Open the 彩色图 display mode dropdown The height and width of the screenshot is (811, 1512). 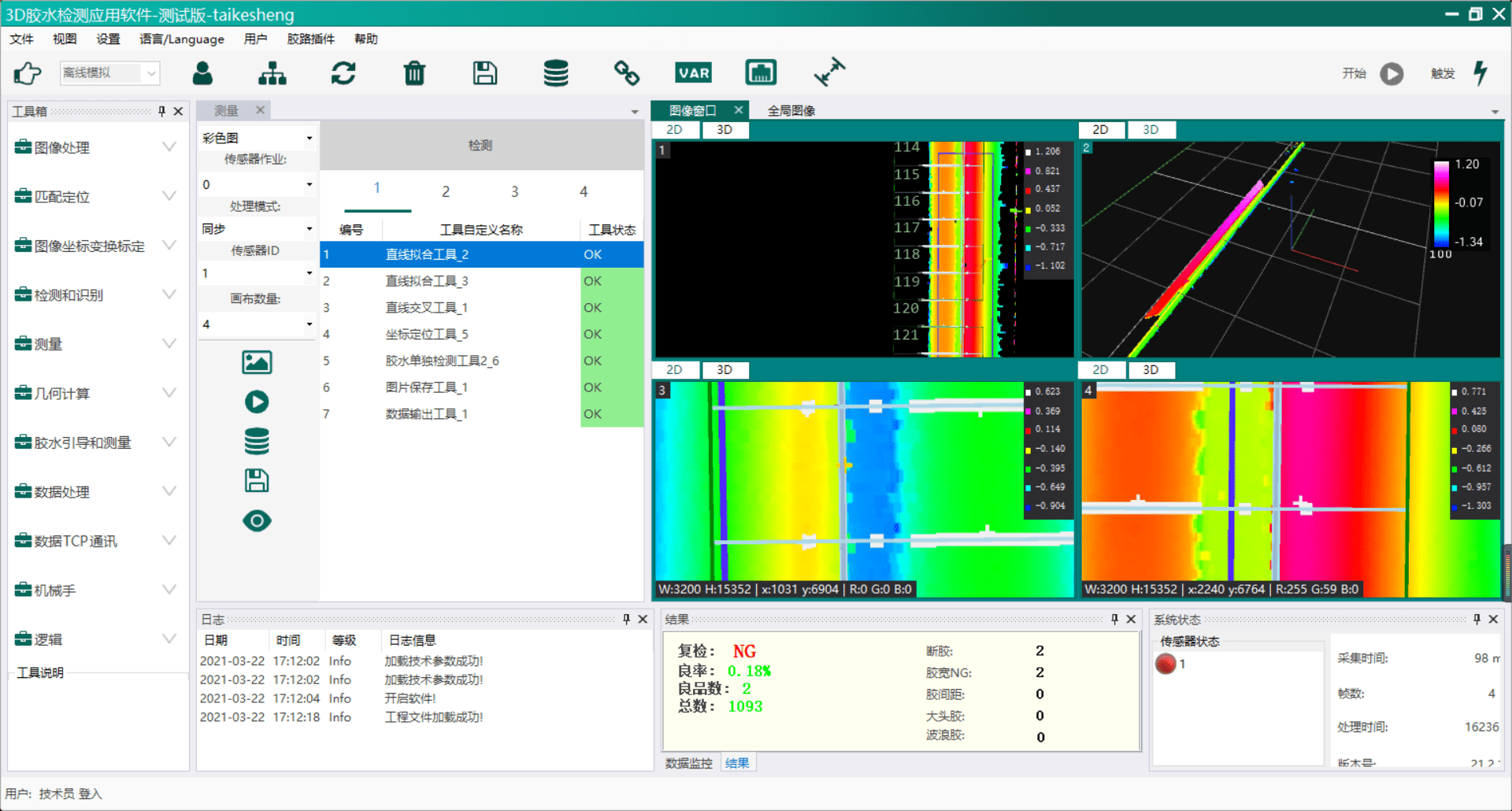pos(309,139)
